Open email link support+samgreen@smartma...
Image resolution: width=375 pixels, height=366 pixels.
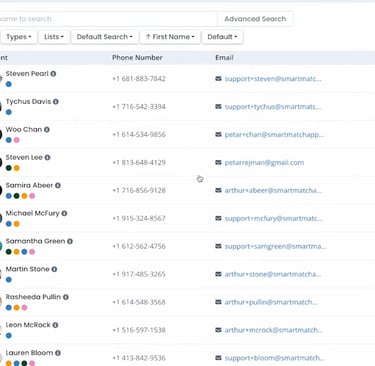(275, 246)
